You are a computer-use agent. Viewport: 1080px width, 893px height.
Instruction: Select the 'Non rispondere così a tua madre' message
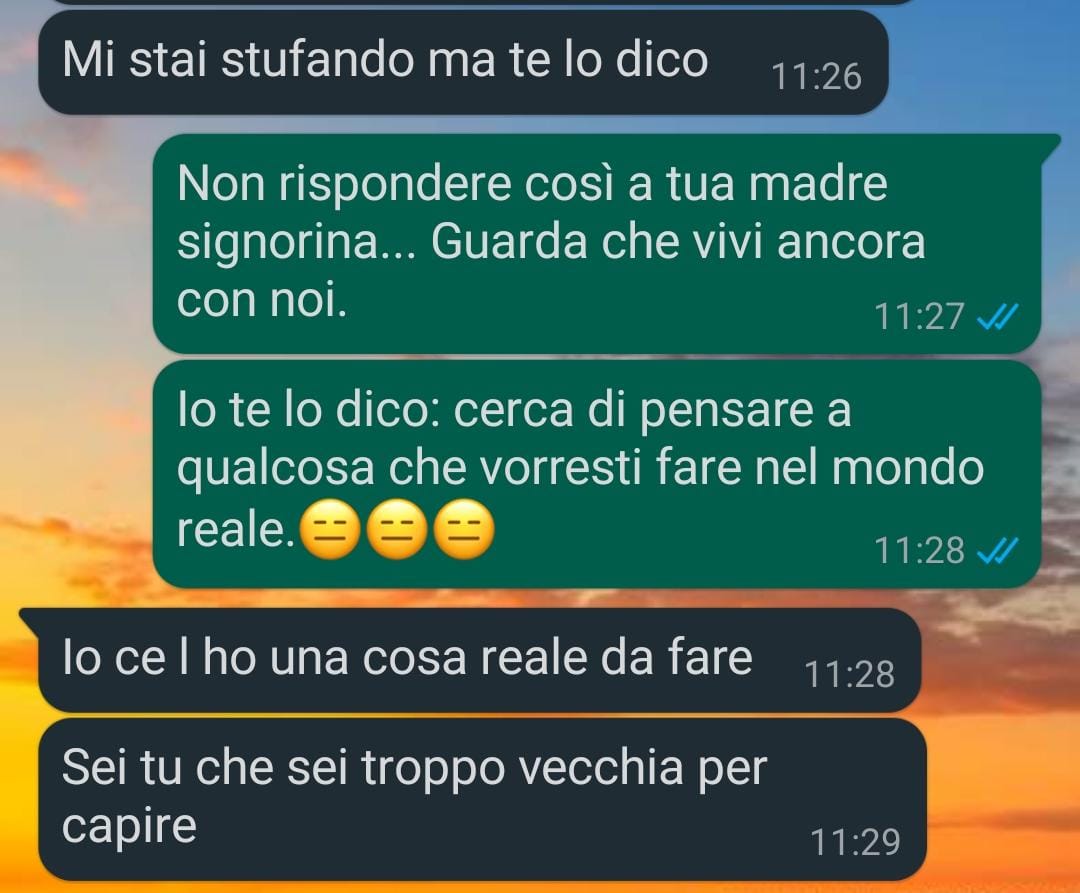[596, 243]
